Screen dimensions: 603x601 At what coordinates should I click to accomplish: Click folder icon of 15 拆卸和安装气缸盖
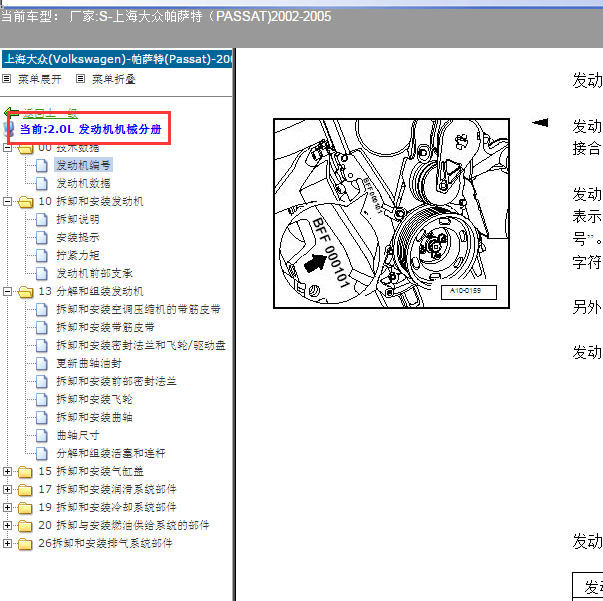pos(25,471)
